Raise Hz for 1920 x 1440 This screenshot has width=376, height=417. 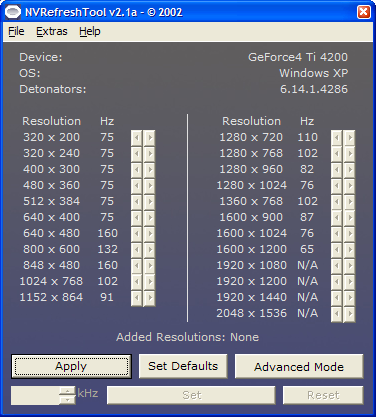point(350,298)
